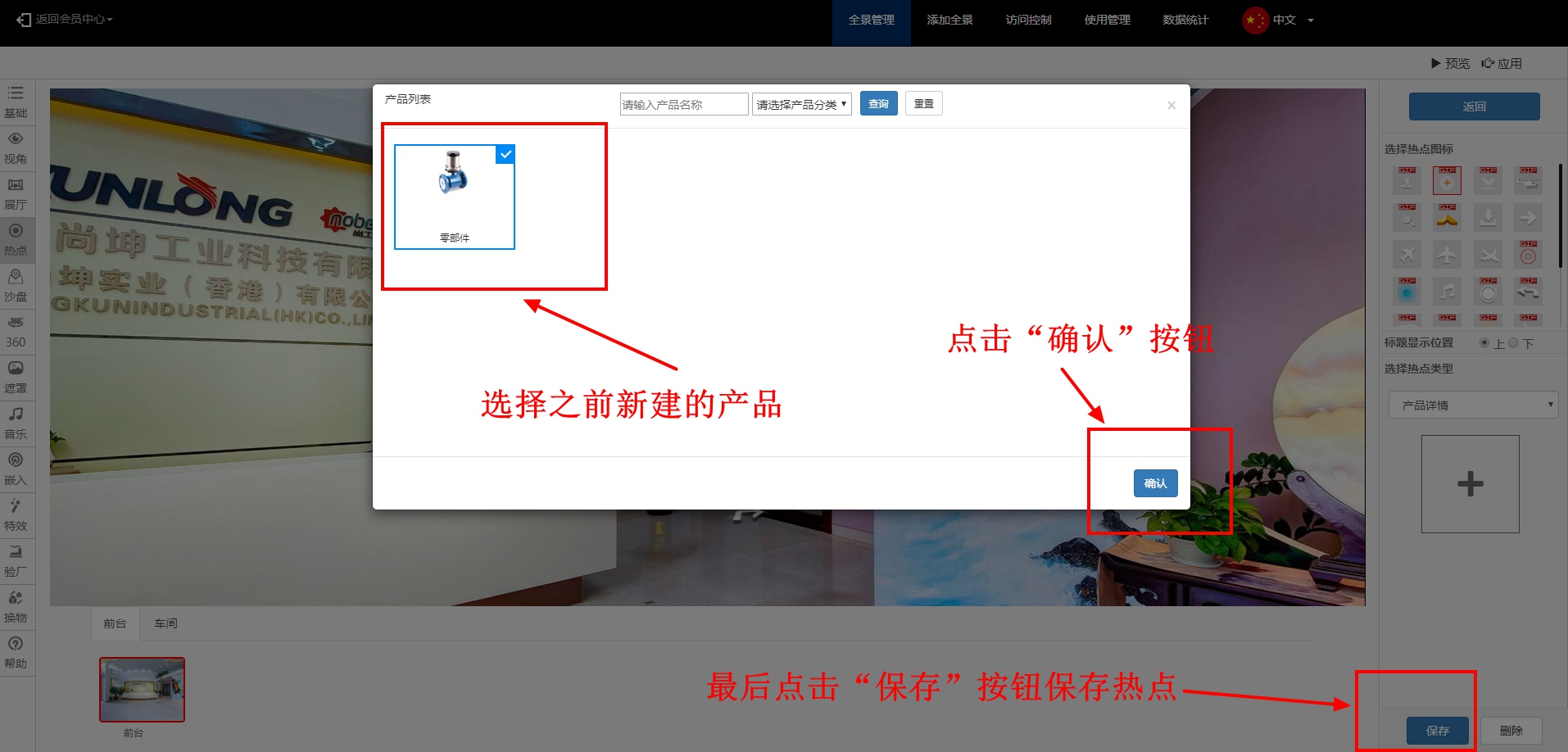
Task: Open the 请选择产品分类 category dropdown
Action: pyautogui.click(x=801, y=104)
